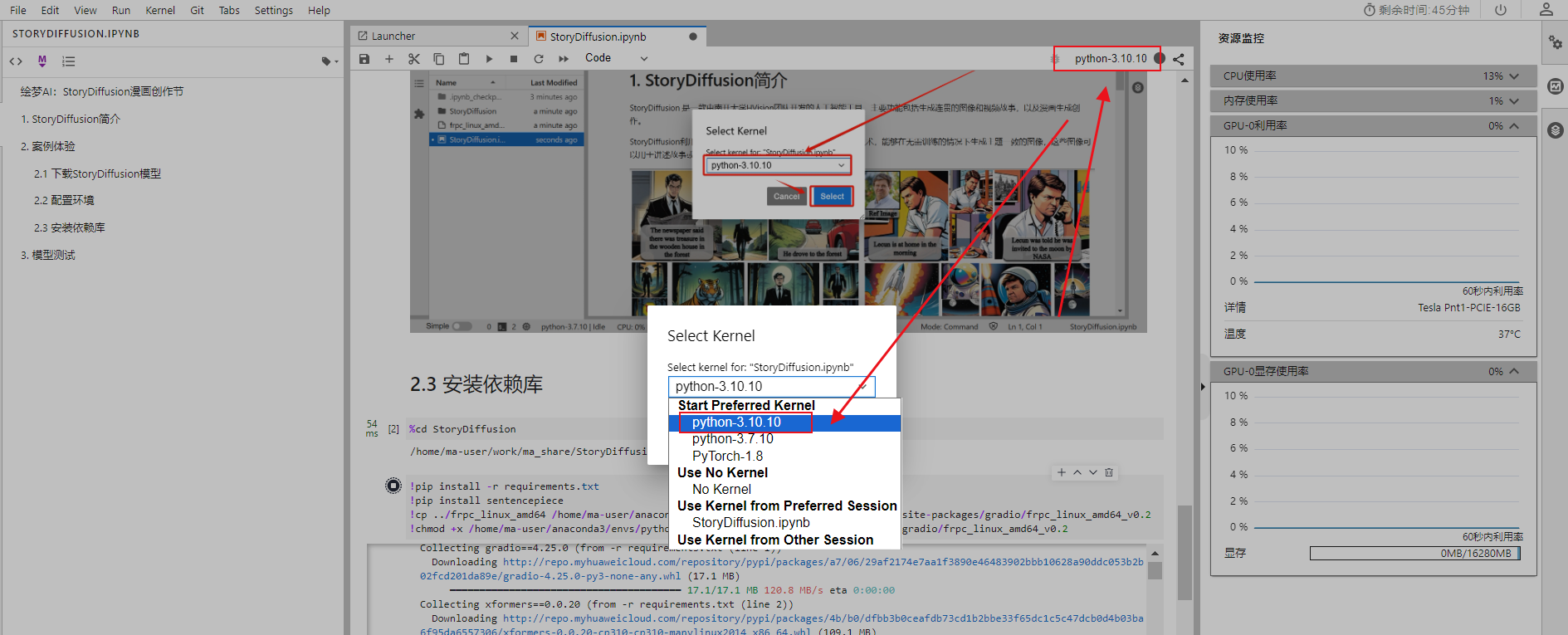Share the notebook via the share icon
1568x635 pixels.
click(x=1179, y=59)
